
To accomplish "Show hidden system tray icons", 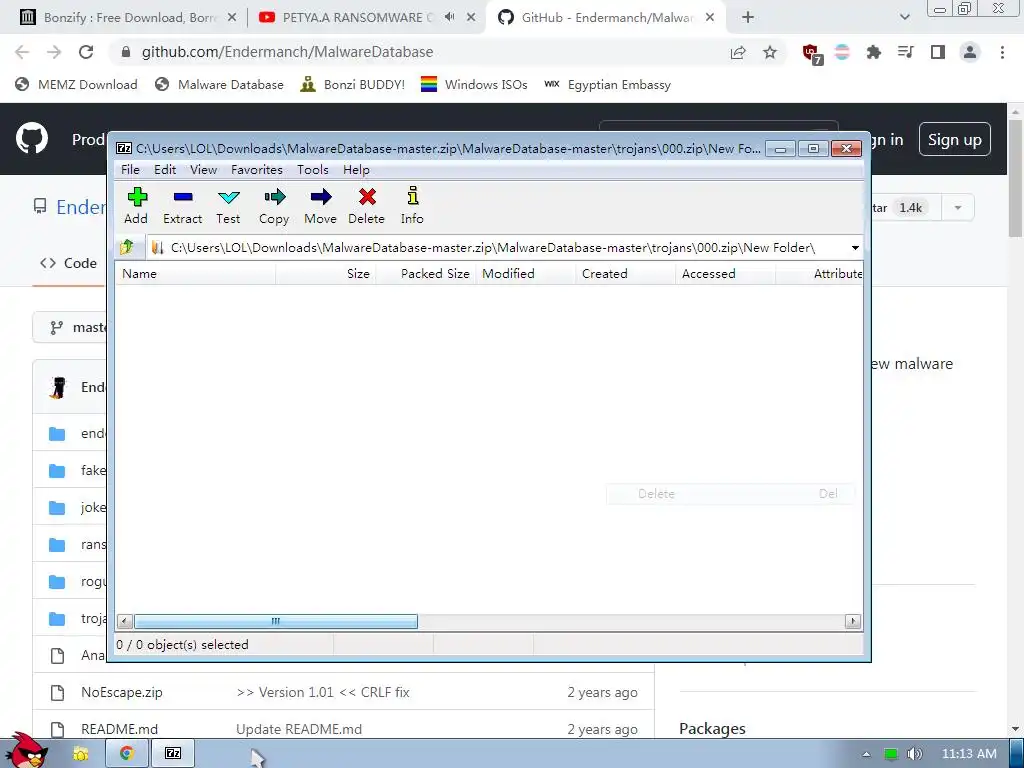I will [x=866, y=754].
